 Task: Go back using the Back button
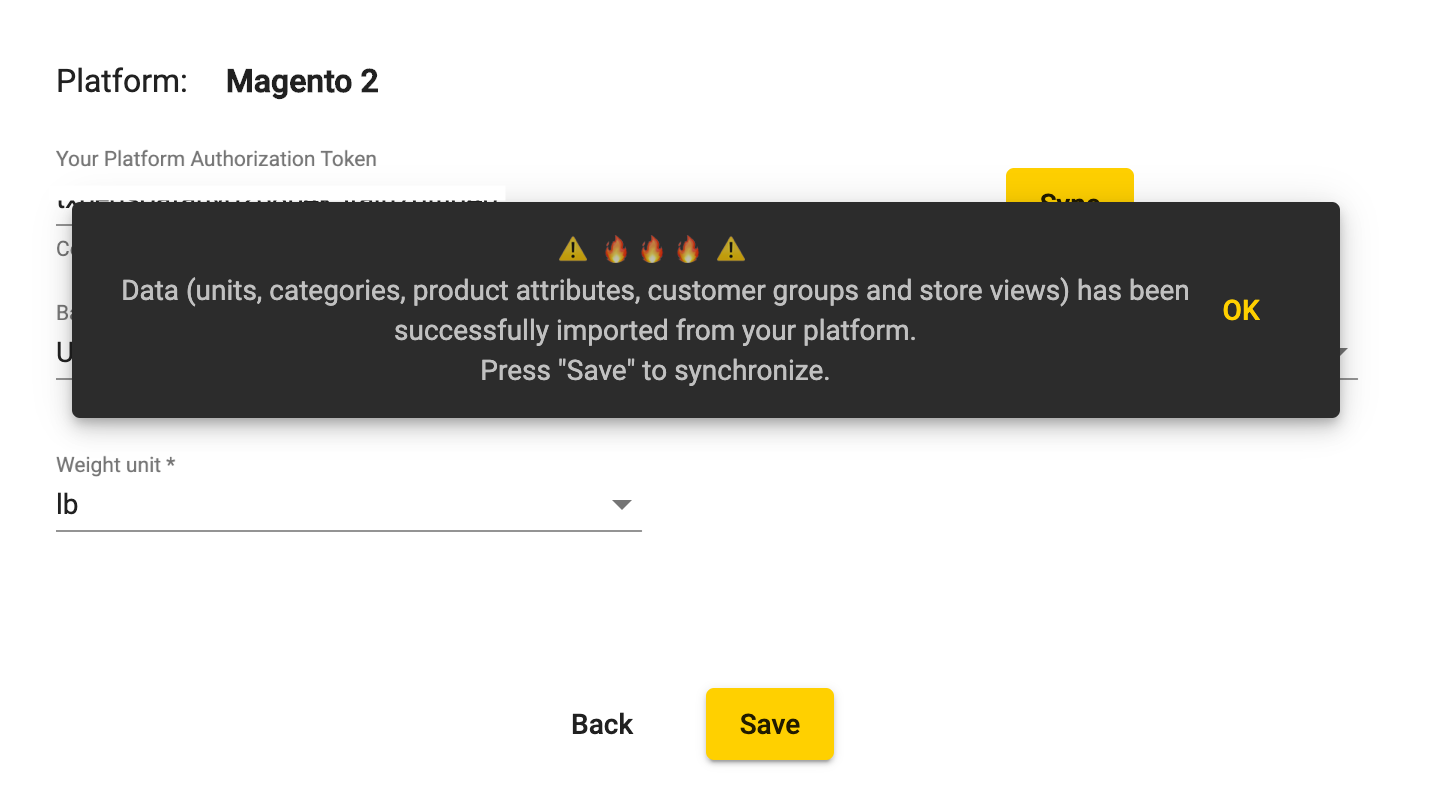pos(602,724)
